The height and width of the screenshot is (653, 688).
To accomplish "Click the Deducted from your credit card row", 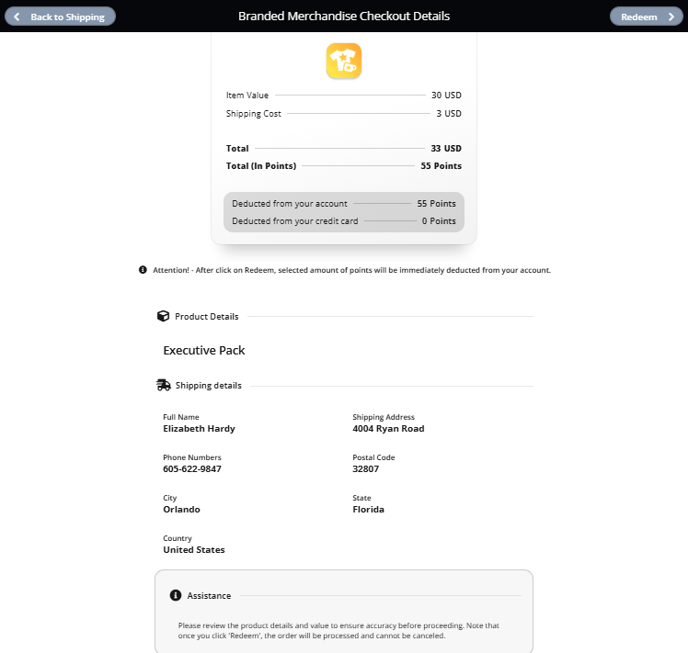I will click(344, 221).
